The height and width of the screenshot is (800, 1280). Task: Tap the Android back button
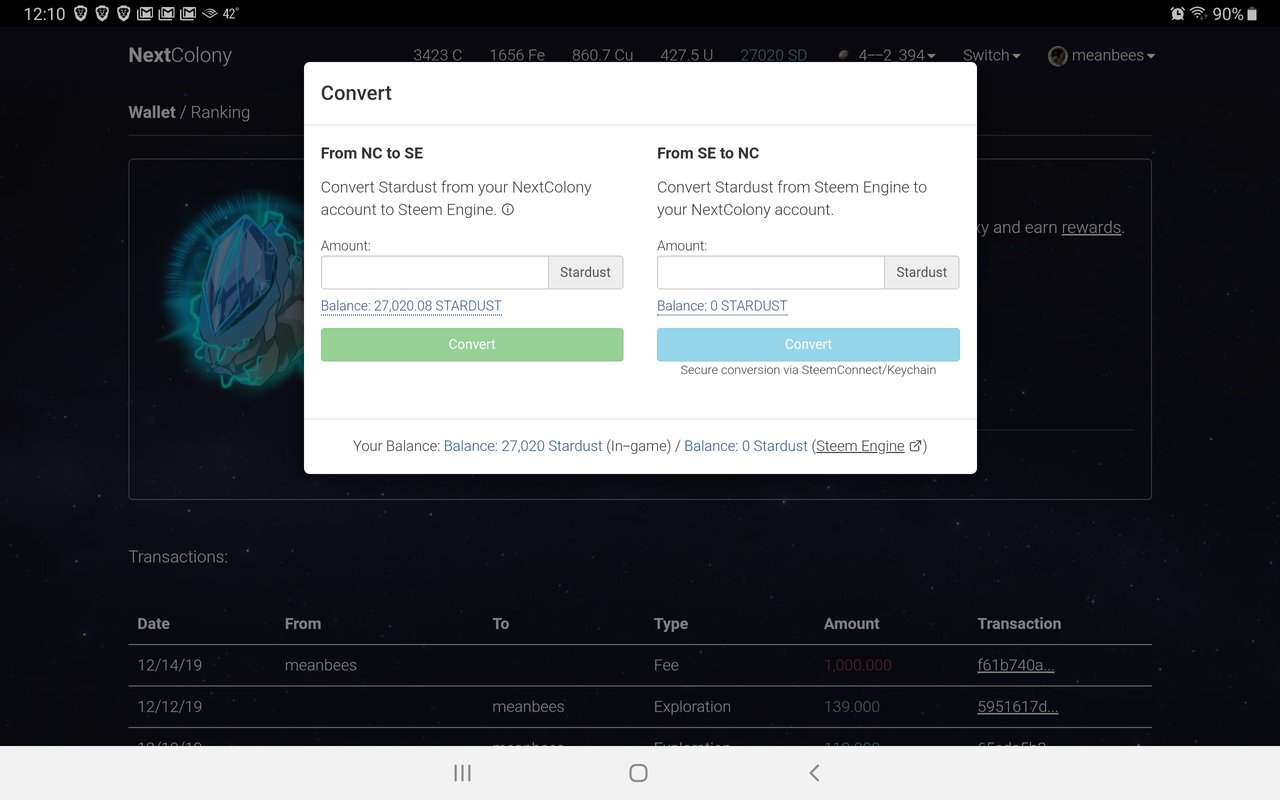click(814, 773)
